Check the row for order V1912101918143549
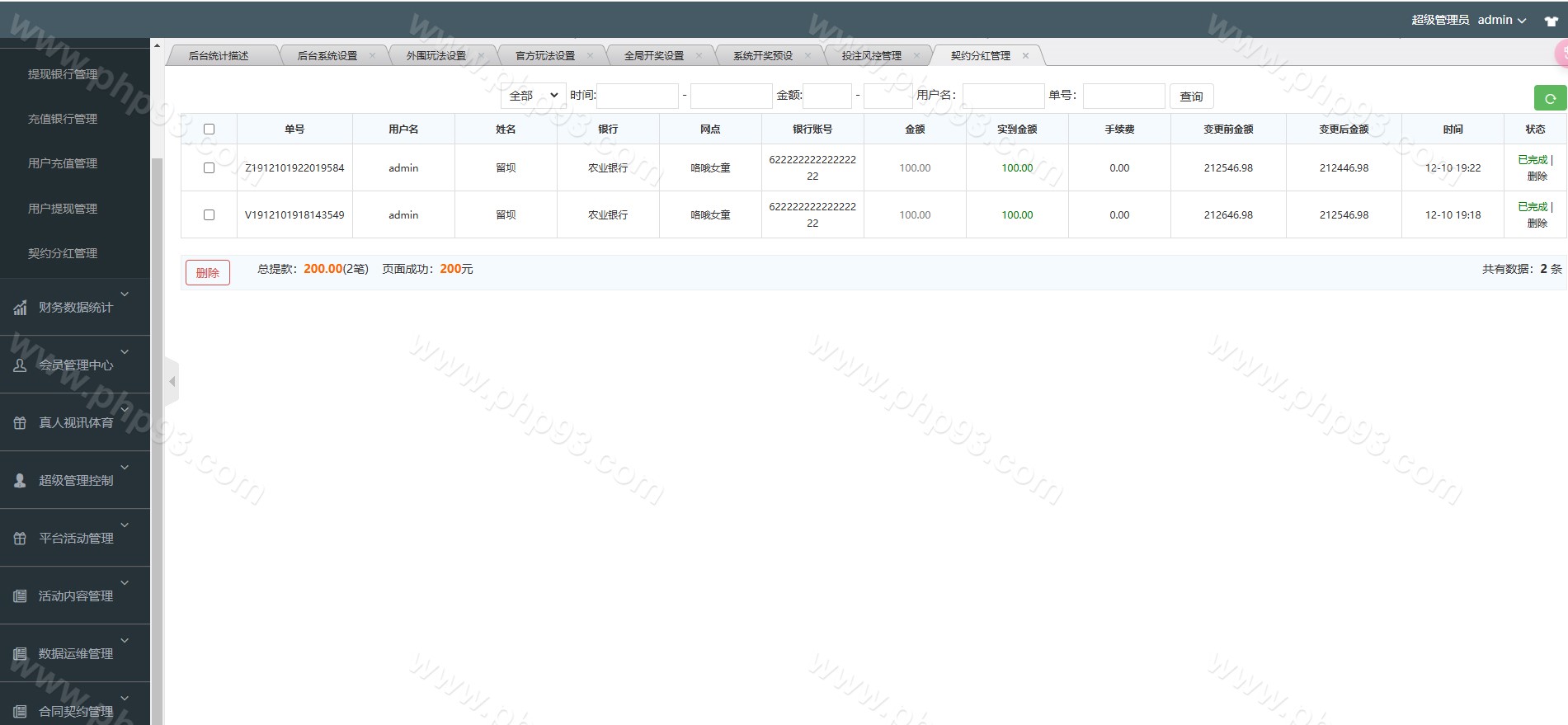This screenshot has height=725, width=1568. pos(209,215)
